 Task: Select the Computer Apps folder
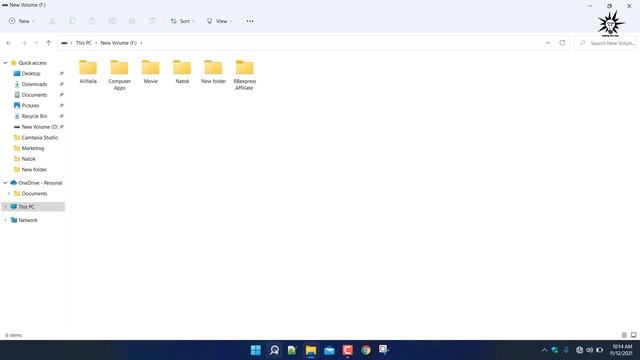[120, 75]
